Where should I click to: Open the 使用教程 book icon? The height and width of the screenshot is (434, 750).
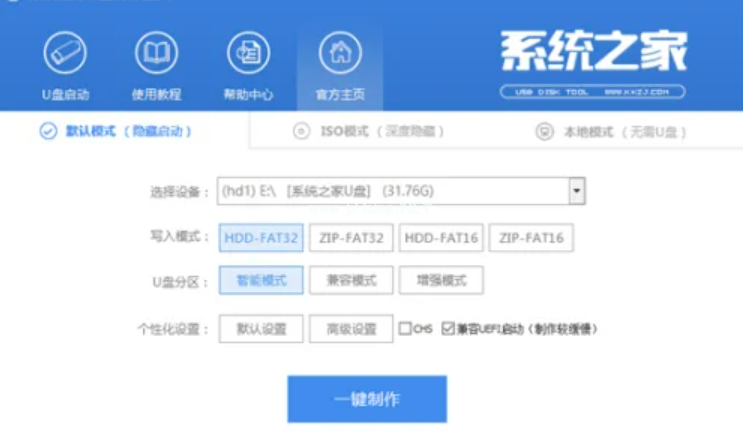[156, 53]
